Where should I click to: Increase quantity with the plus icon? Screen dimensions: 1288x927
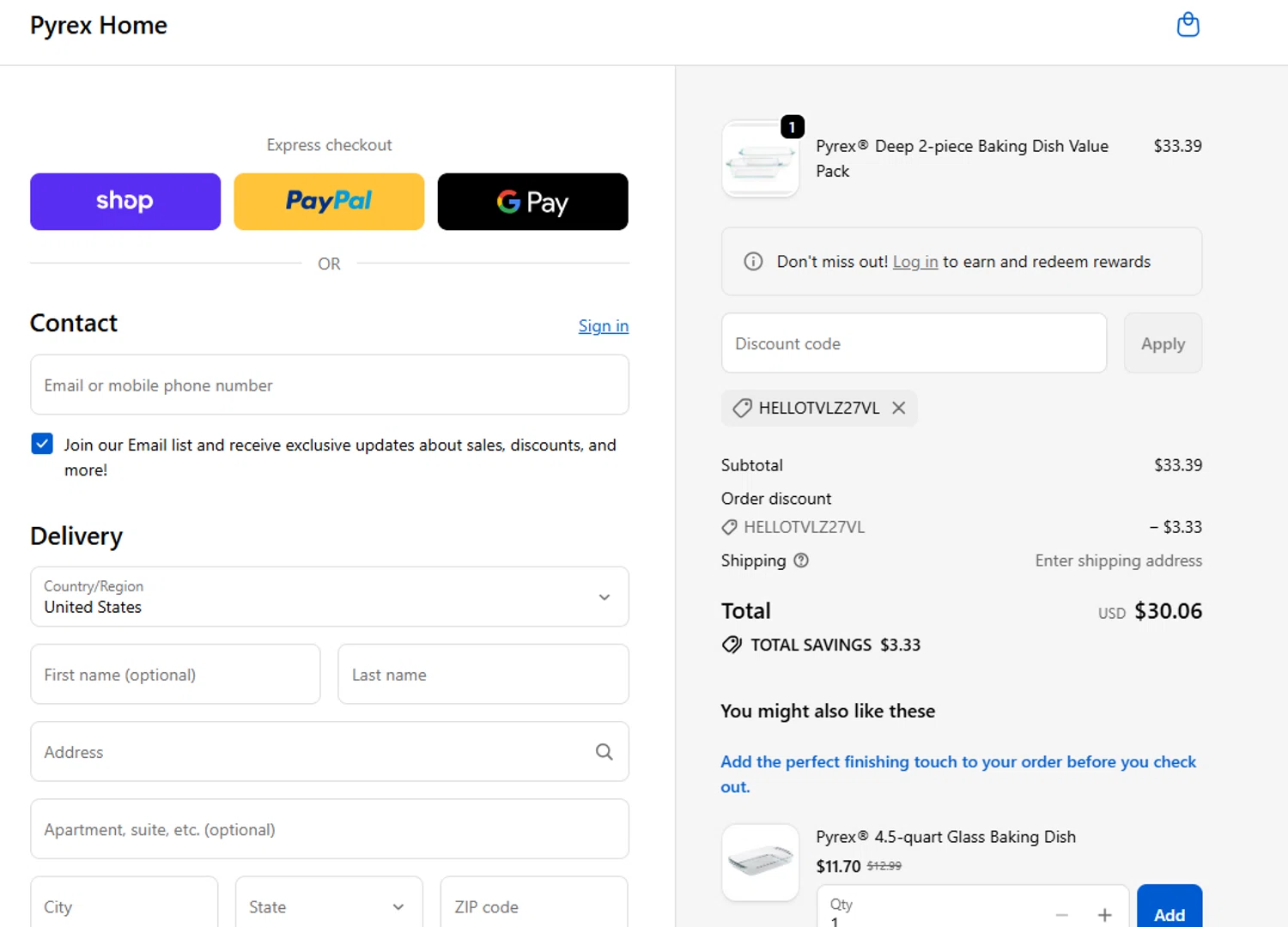(1104, 915)
